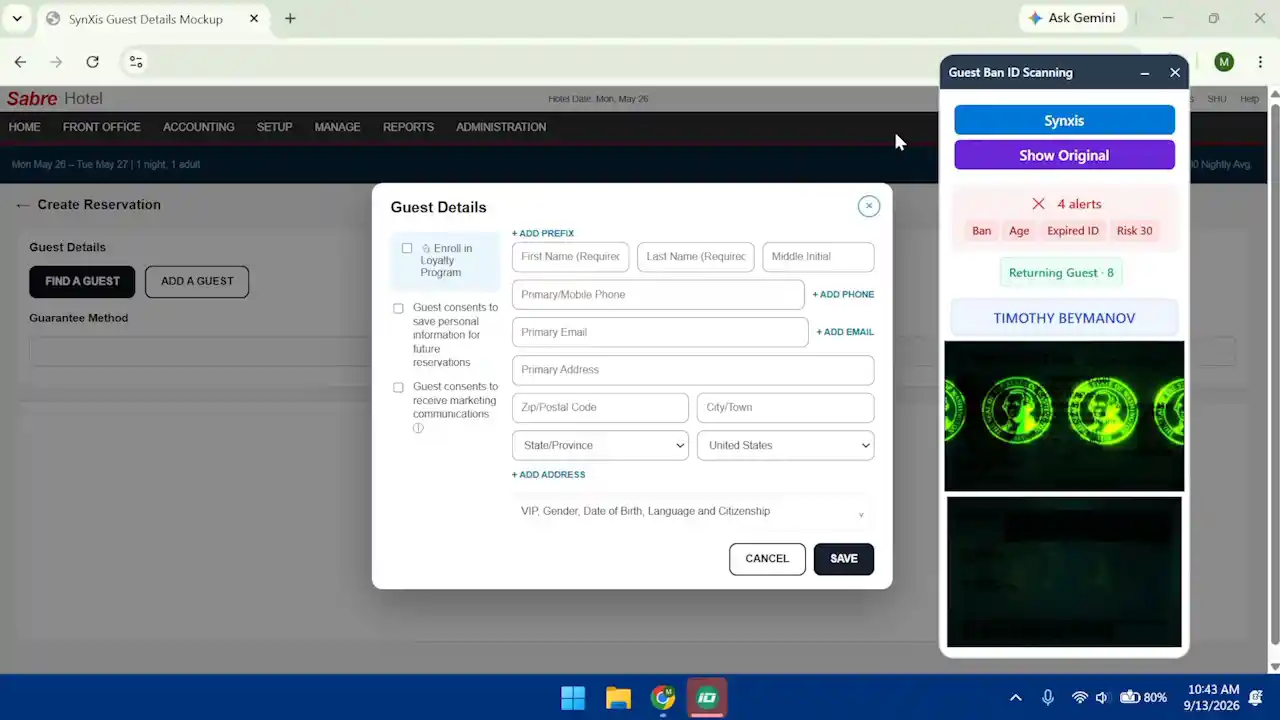Focus the Middle Initial field
This screenshot has height=720, width=1280.
tap(818, 257)
